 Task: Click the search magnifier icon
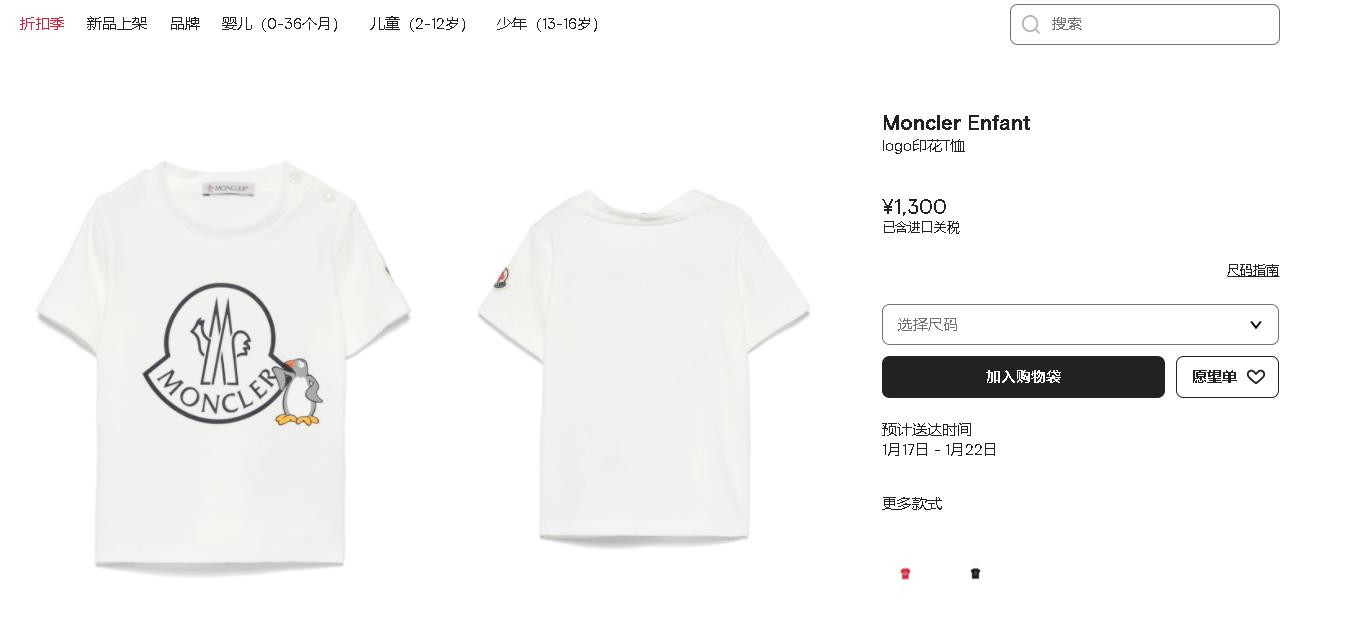1031,24
